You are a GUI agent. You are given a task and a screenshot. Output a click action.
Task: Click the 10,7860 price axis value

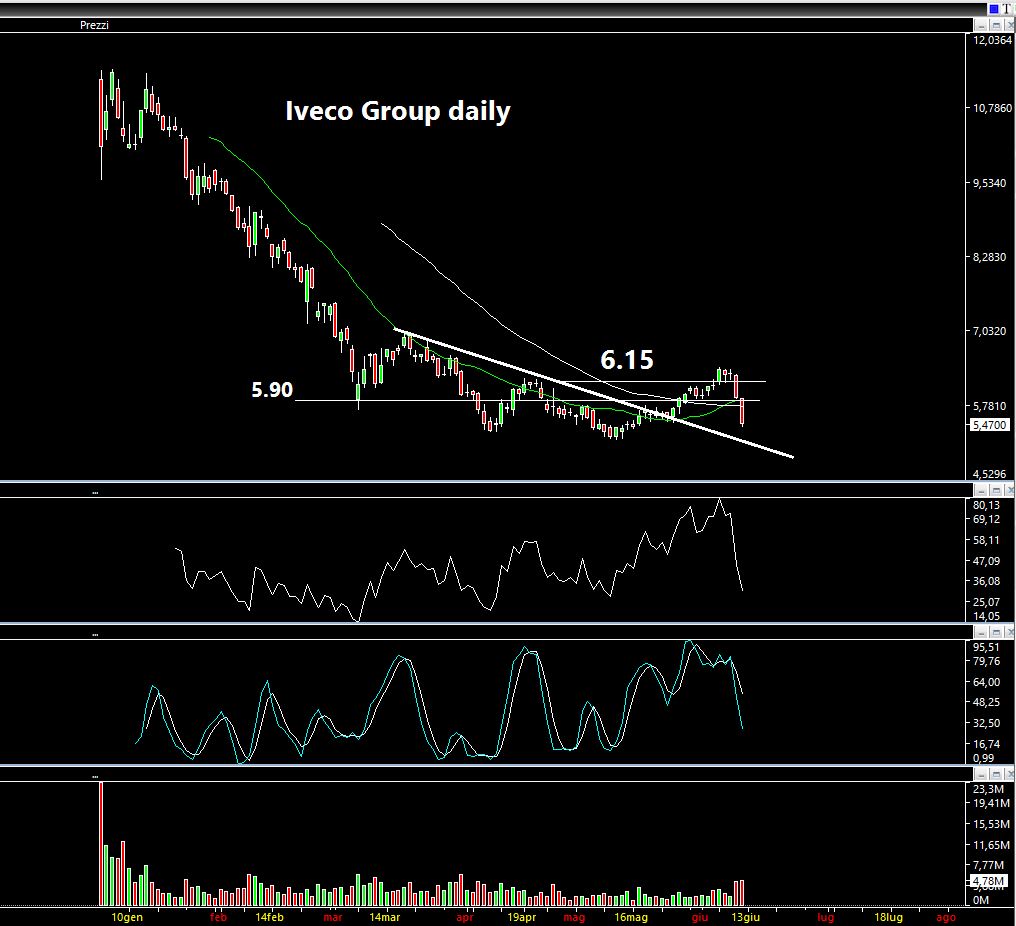click(x=992, y=108)
